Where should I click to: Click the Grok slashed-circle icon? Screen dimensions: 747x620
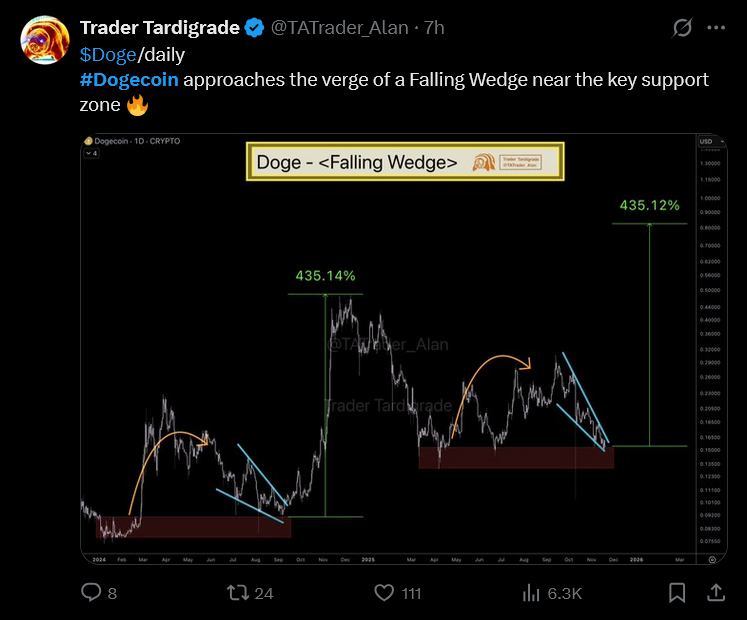coord(683,29)
